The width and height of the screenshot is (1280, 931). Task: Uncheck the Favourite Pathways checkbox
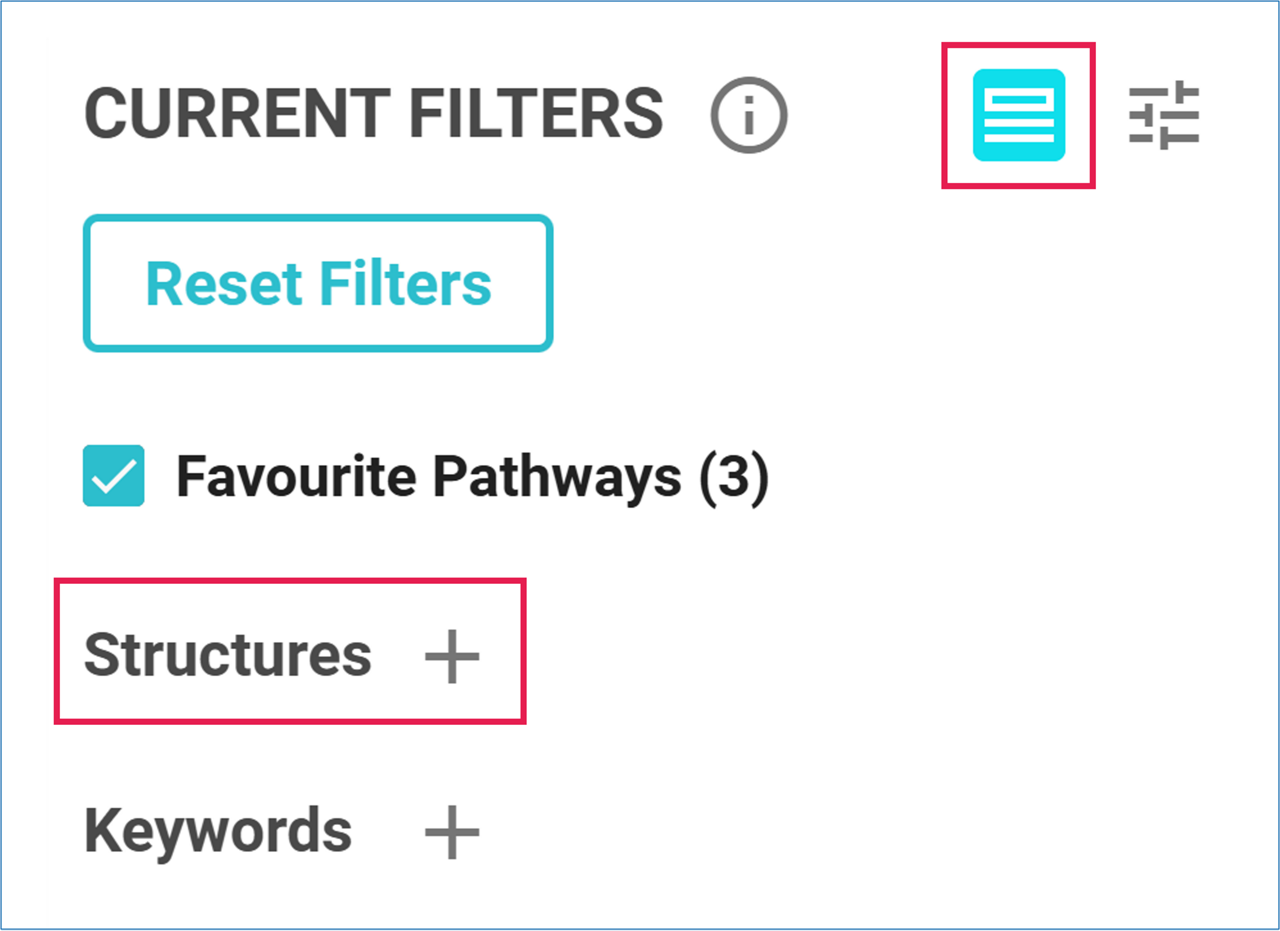(x=113, y=476)
